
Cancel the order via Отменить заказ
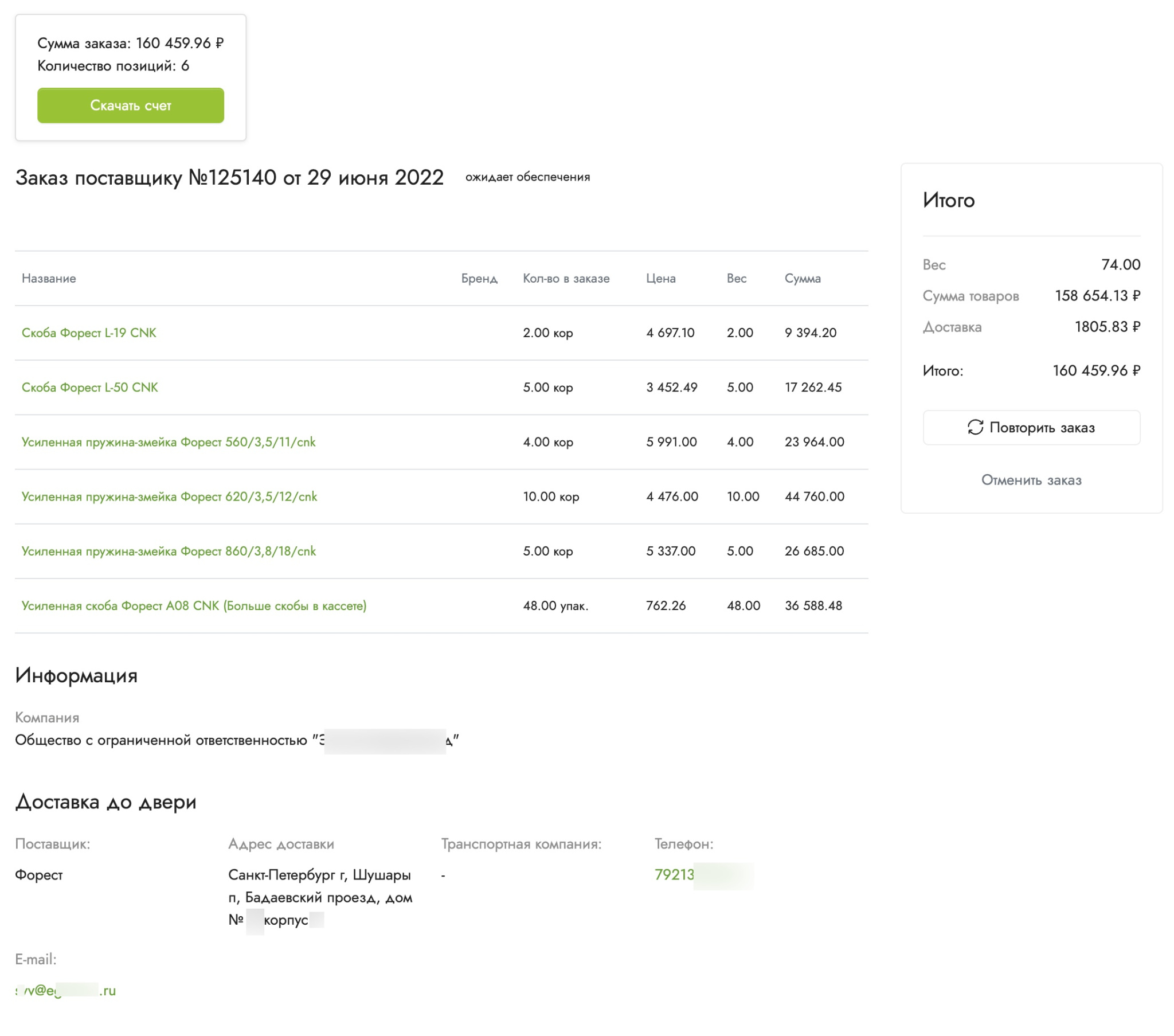(x=1031, y=480)
